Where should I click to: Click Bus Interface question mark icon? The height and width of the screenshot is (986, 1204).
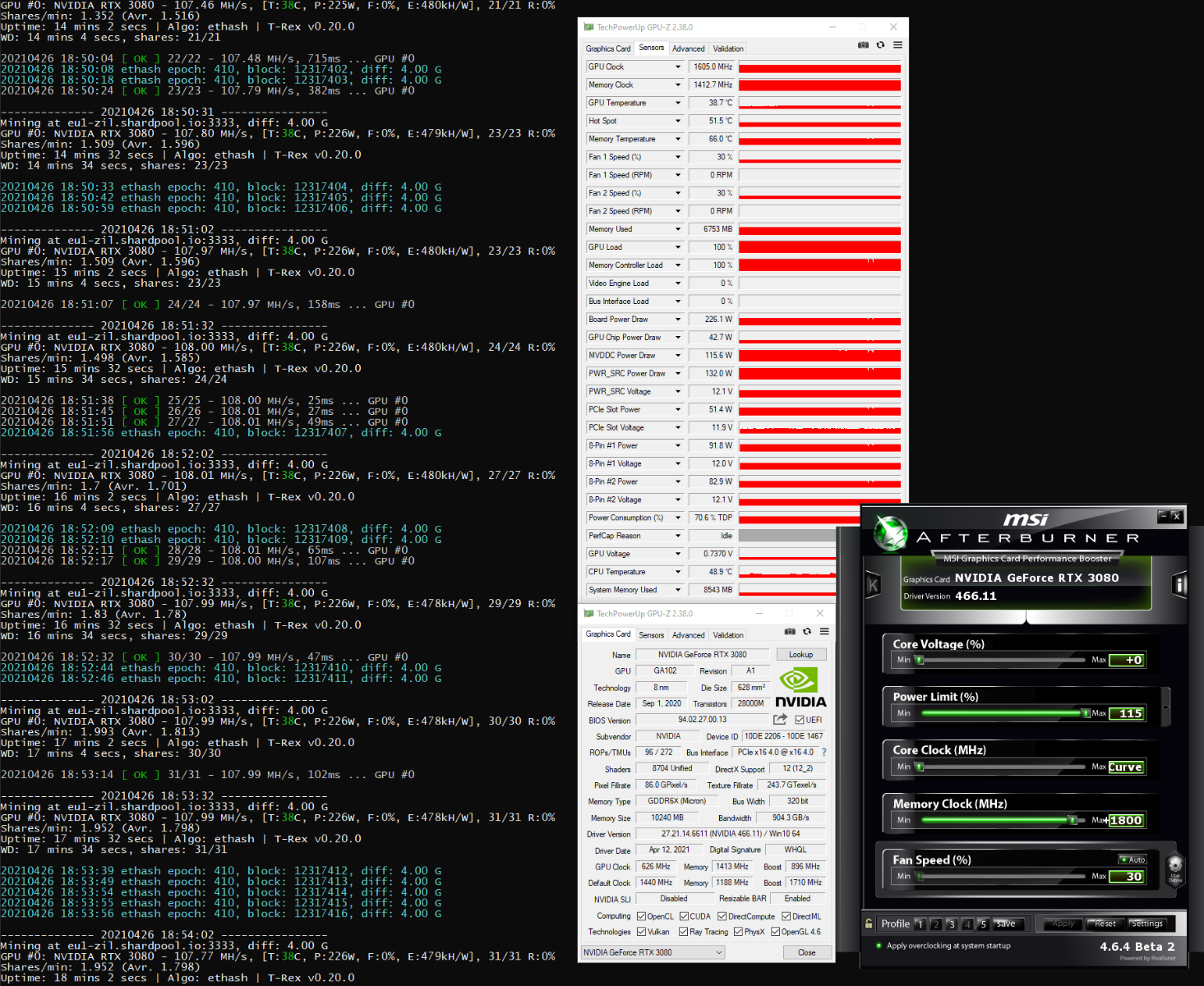[x=823, y=752]
